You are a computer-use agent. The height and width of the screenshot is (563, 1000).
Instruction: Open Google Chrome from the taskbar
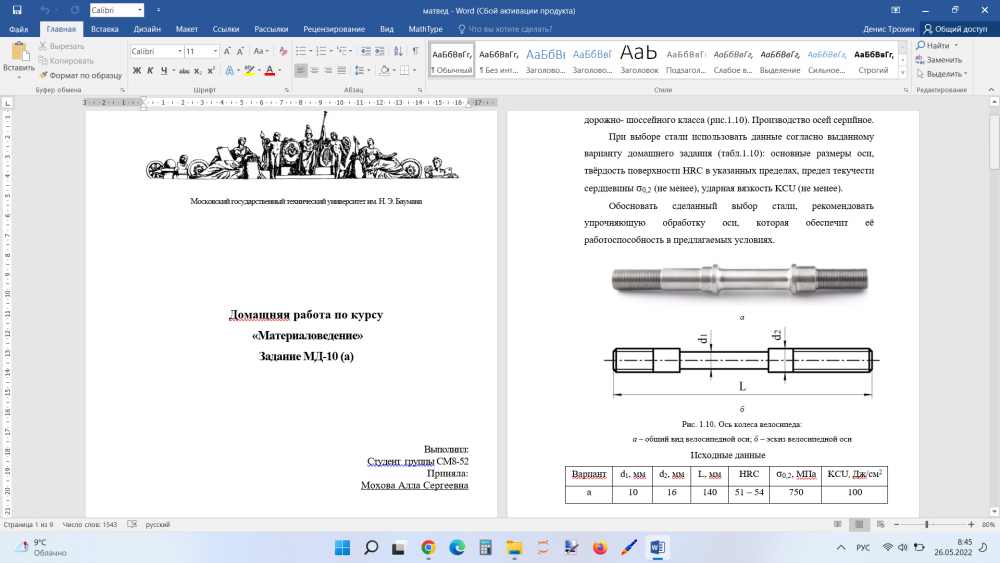pos(428,547)
